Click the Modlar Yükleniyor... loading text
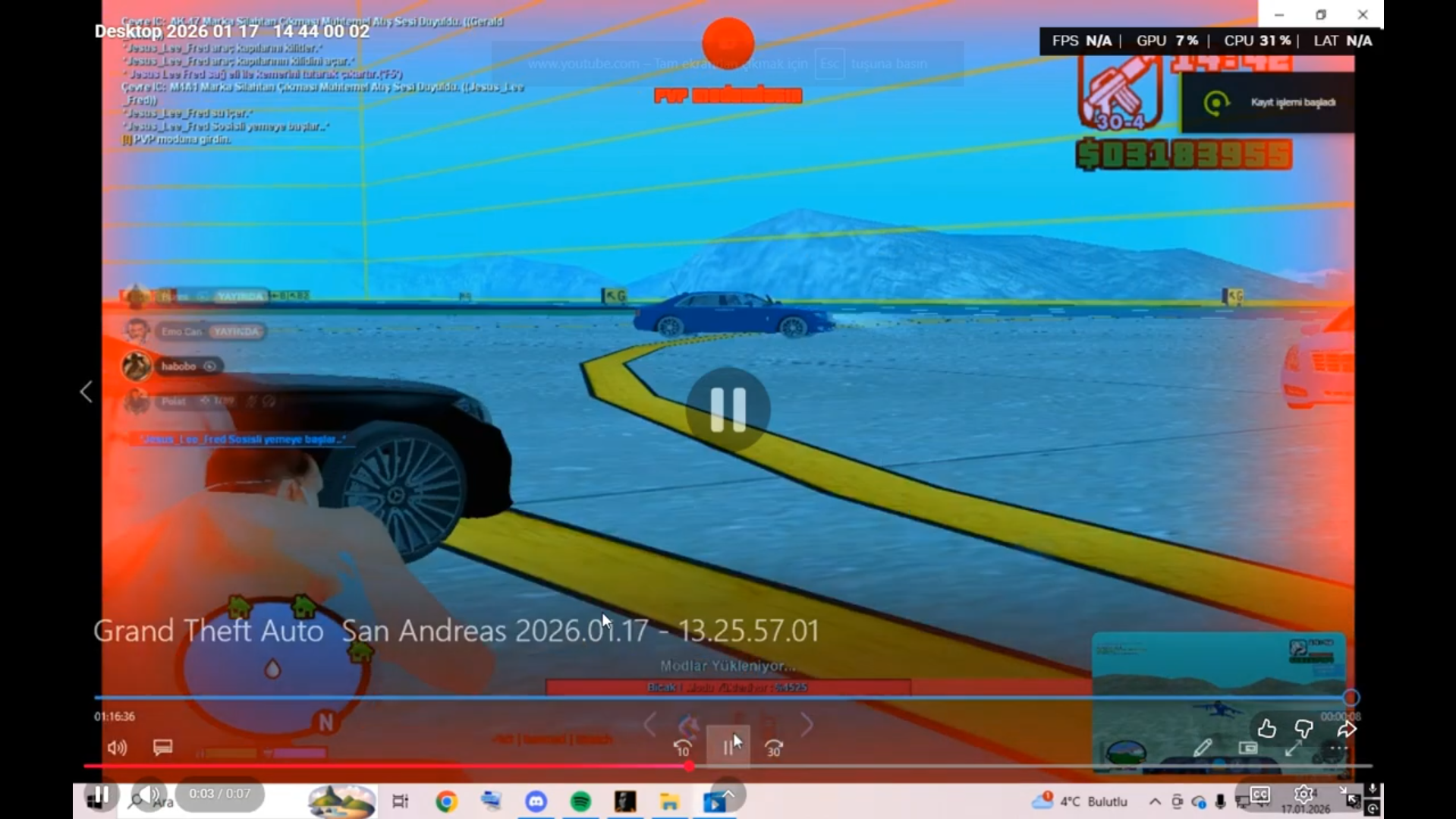 click(x=728, y=666)
